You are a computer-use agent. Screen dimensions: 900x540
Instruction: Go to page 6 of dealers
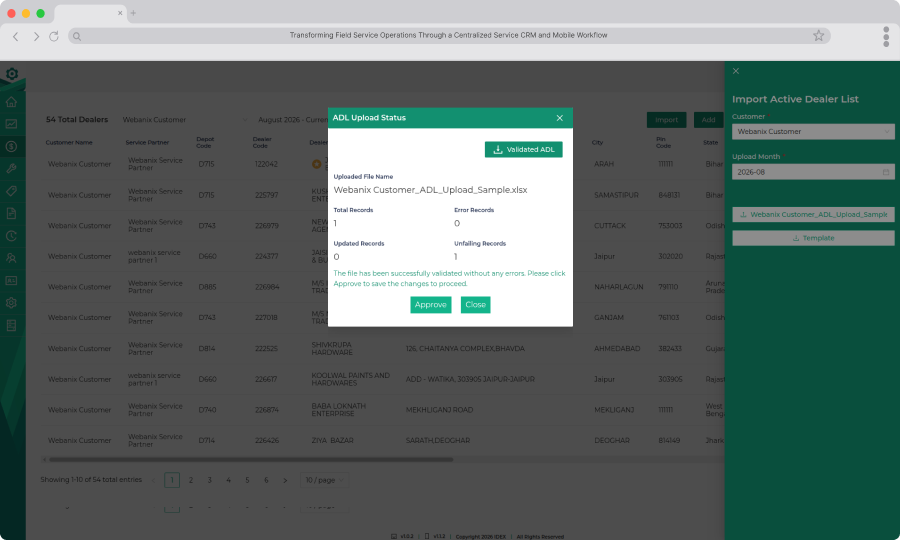click(x=266, y=480)
